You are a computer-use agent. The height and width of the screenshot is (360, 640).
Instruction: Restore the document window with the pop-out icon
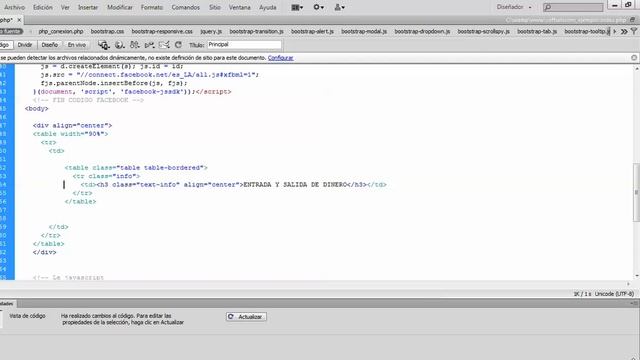pos(632,20)
